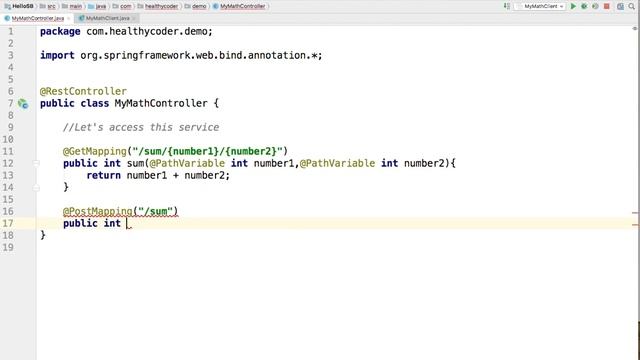Click the error stripe marker for line 17
This screenshot has height=360, width=640.
[x=636, y=224]
